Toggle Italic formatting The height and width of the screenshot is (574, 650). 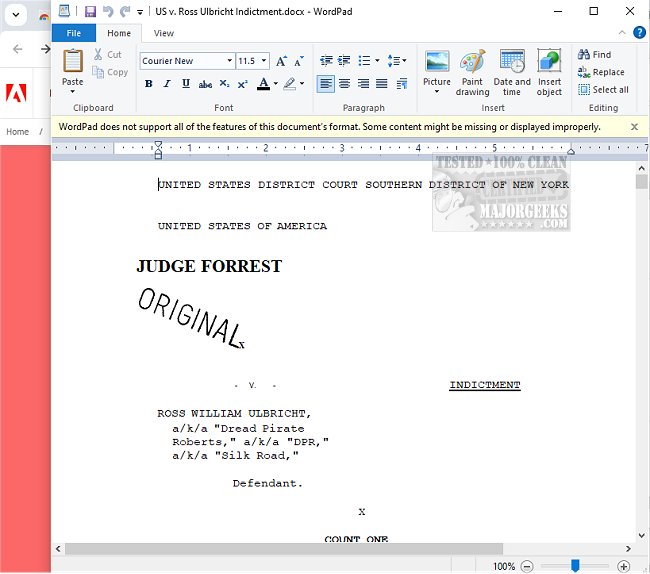point(167,84)
